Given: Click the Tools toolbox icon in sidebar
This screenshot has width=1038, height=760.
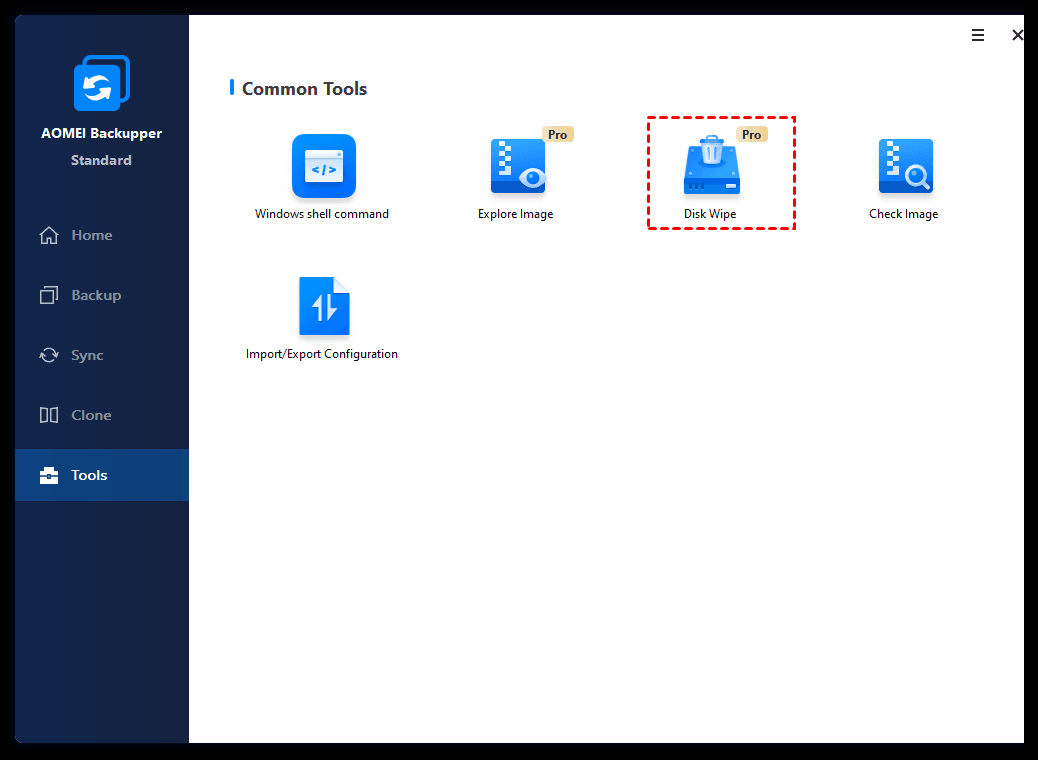Looking at the screenshot, I should point(49,475).
